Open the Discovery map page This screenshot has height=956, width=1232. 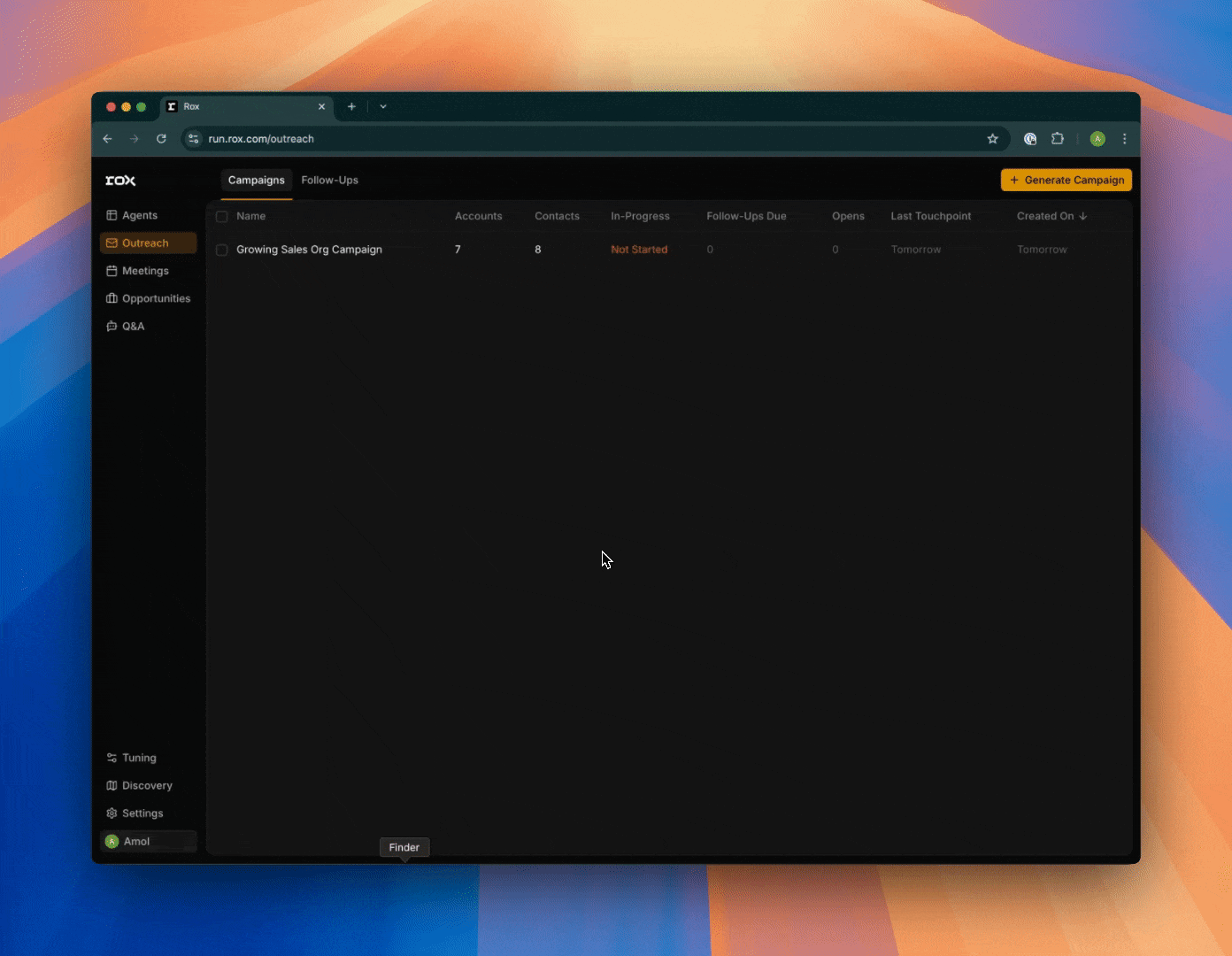click(x=146, y=786)
